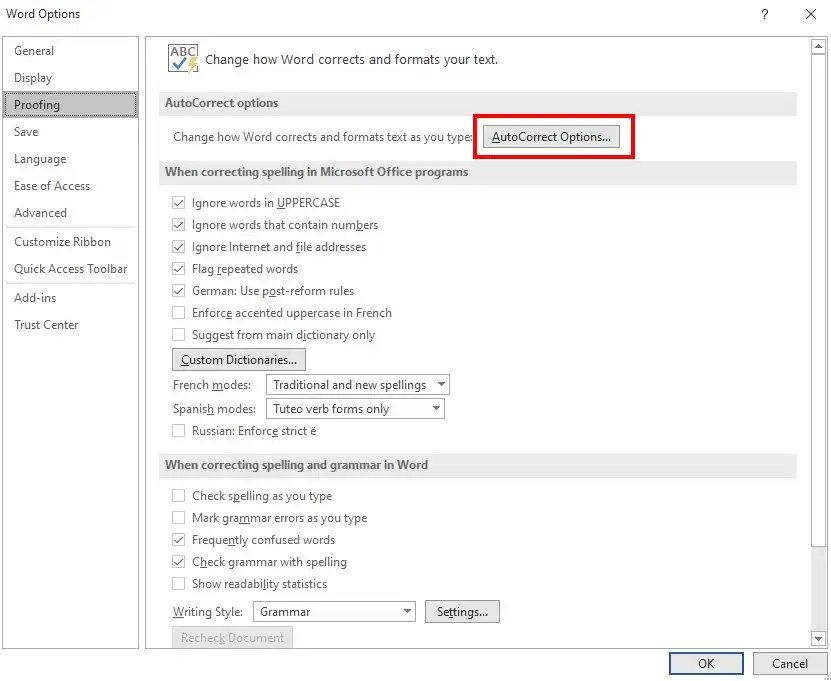Click the scrollbar up arrow
Viewport: 831px width, 681px height.
(x=818, y=47)
